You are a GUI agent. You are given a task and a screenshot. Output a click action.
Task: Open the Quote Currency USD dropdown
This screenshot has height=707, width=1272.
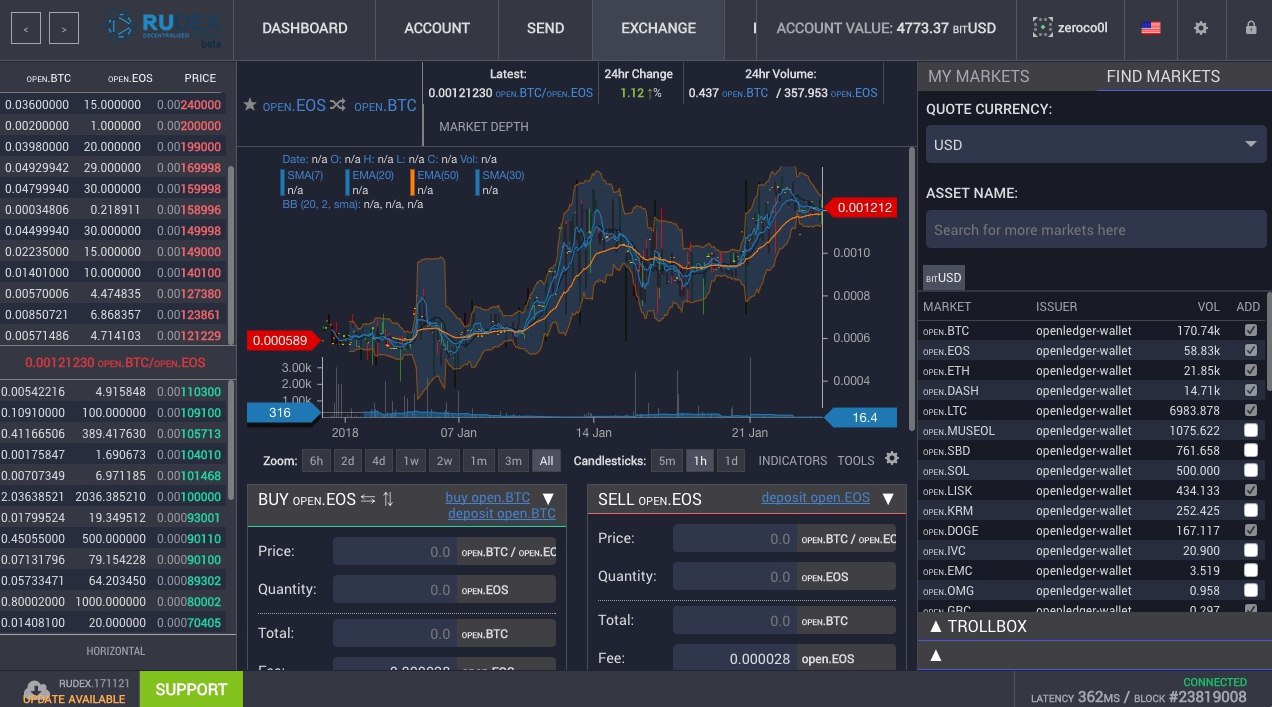(x=1096, y=144)
